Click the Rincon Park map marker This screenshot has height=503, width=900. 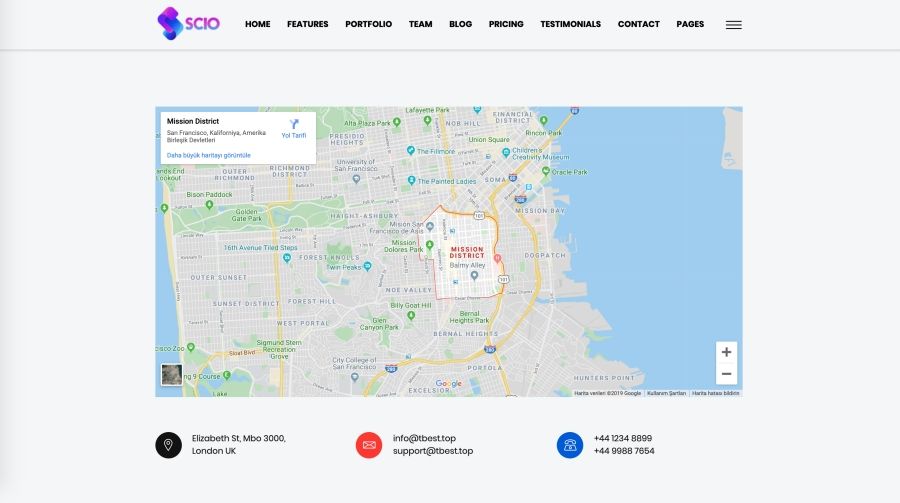tap(544, 121)
